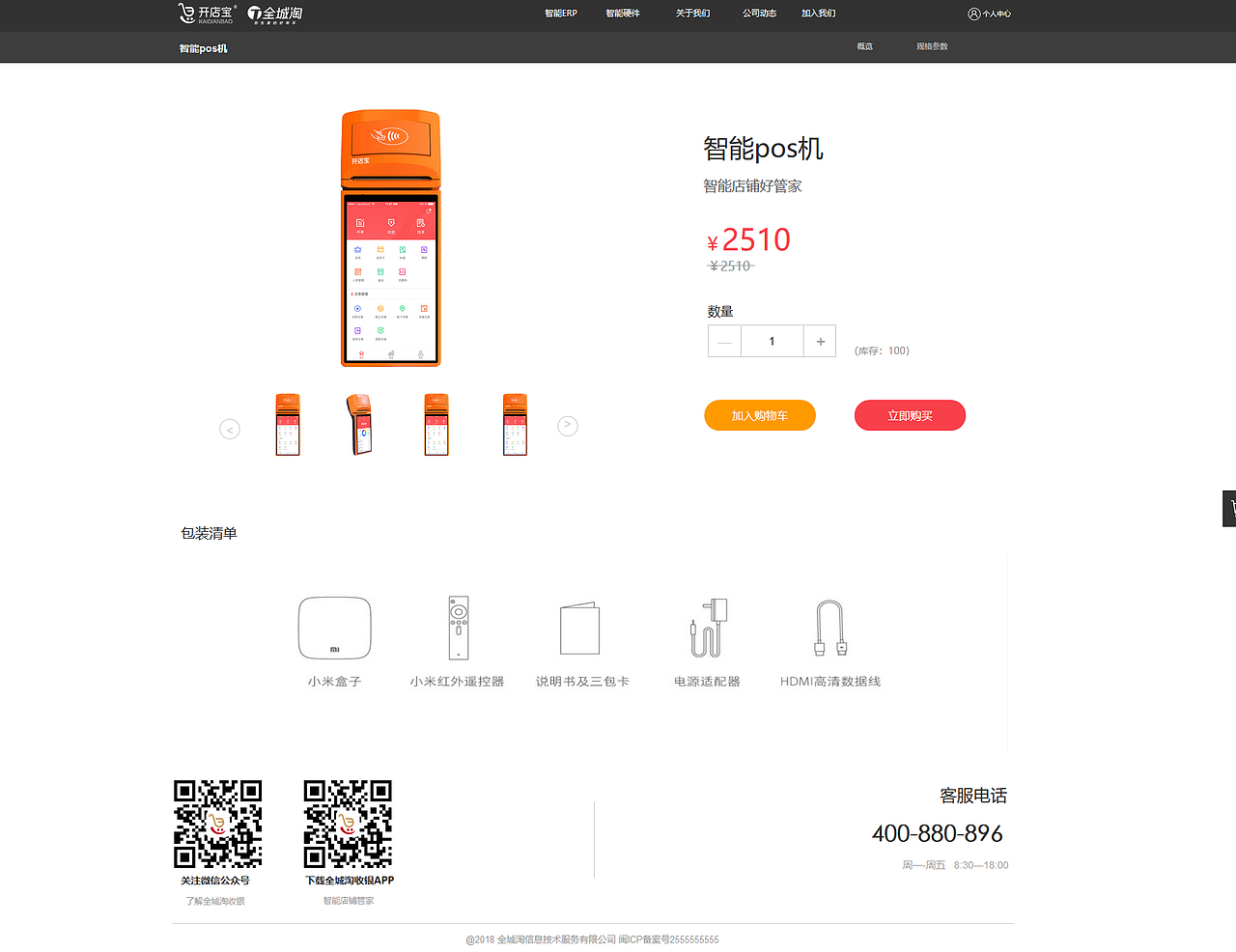Click the red 立即购买 button
The image size is (1236, 952).
[910, 415]
